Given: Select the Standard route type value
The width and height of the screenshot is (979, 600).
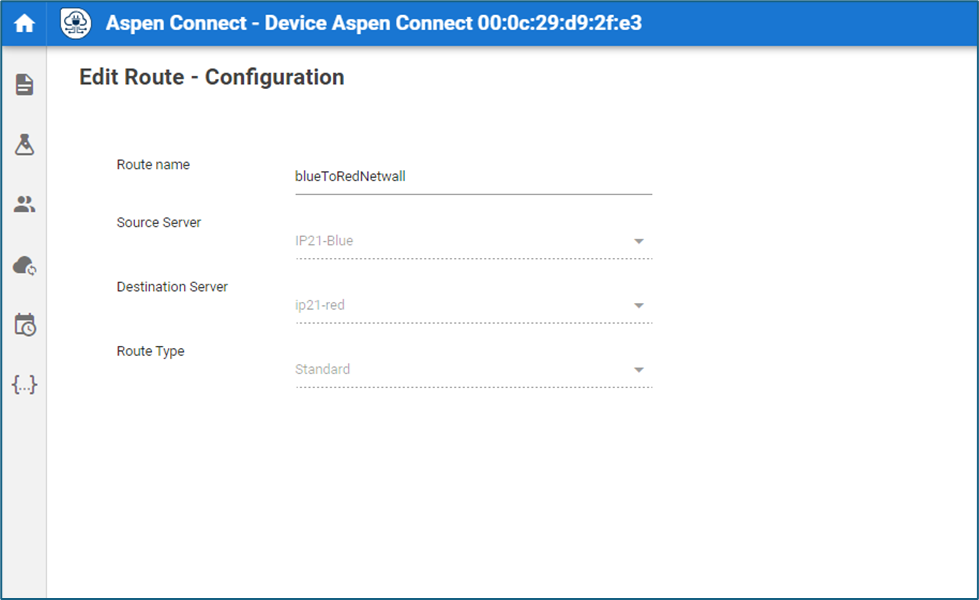Looking at the screenshot, I should (x=322, y=369).
